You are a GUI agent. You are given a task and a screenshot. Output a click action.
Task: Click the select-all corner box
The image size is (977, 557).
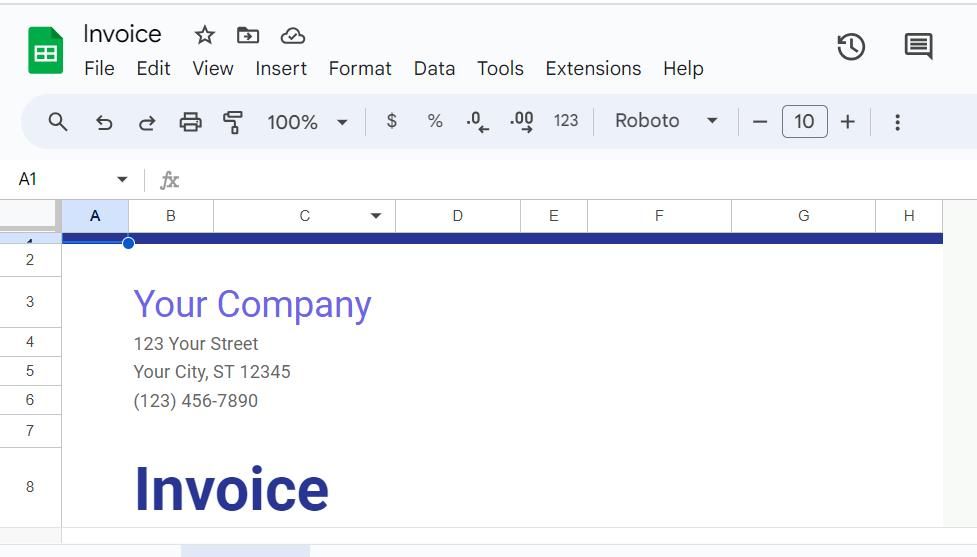(x=30, y=215)
